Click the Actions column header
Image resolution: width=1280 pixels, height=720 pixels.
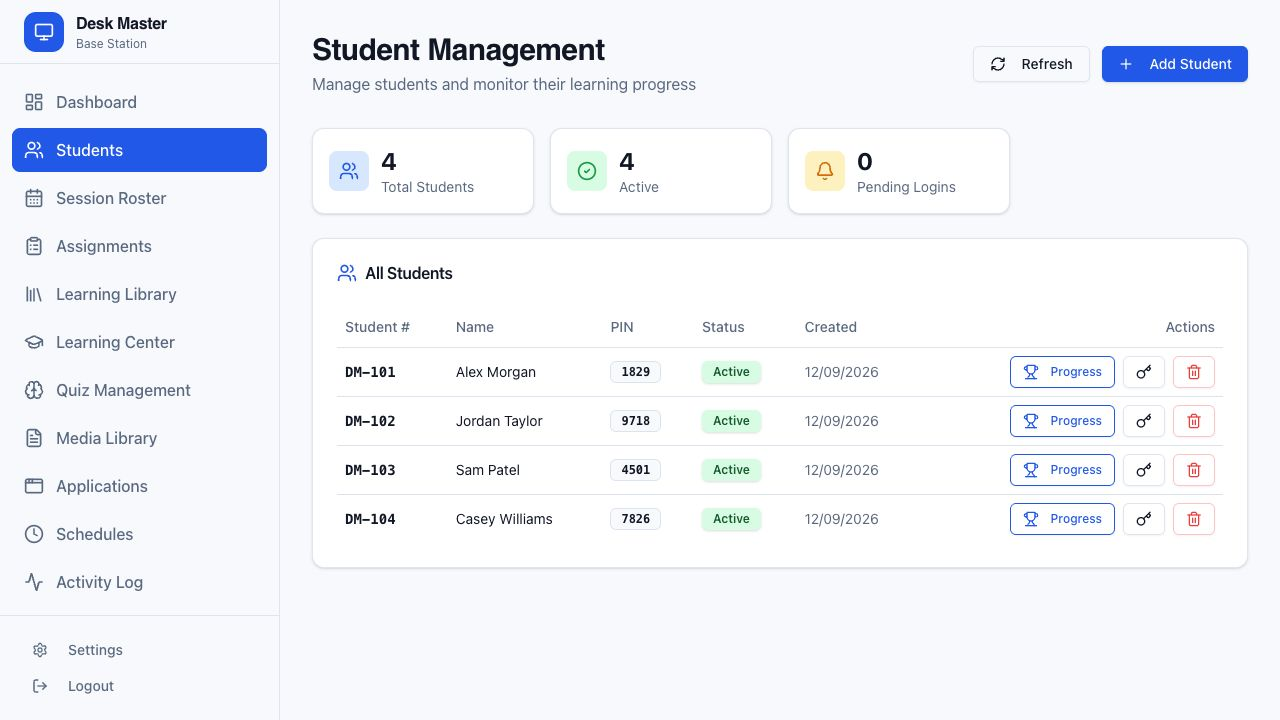[x=1190, y=327]
